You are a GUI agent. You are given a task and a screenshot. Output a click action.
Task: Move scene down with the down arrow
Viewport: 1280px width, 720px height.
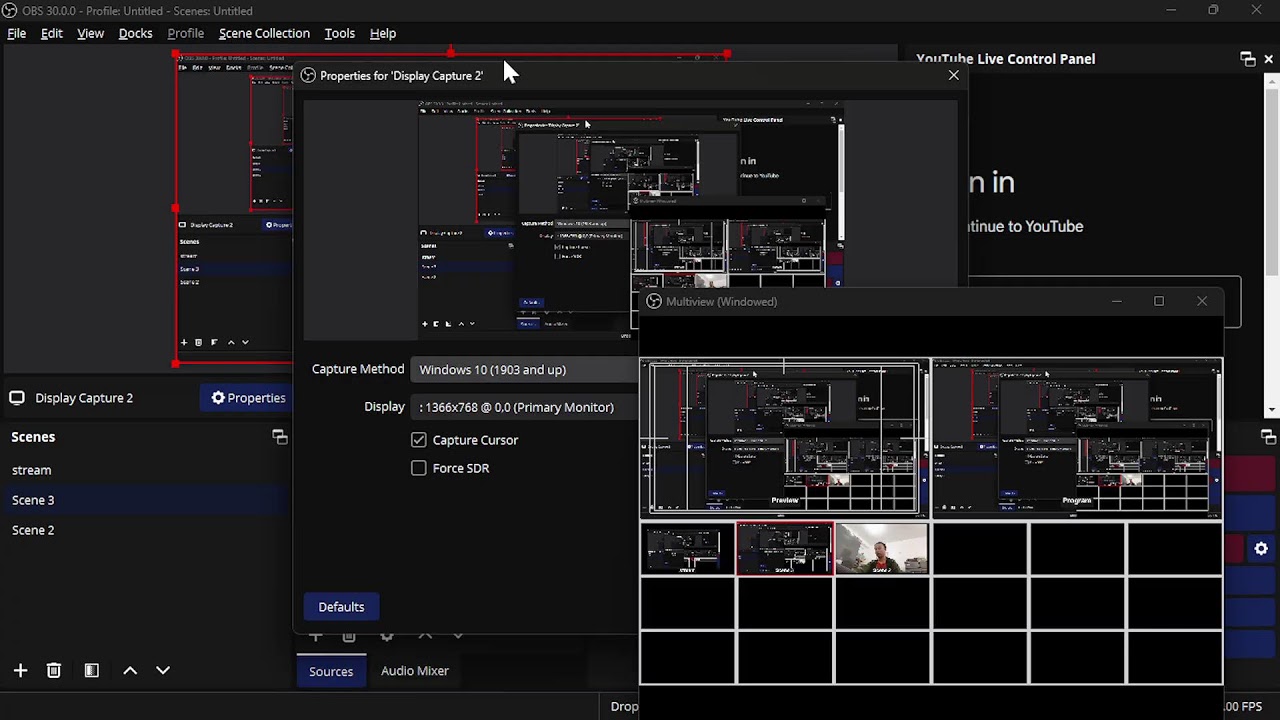pyautogui.click(x=163, y=671)
